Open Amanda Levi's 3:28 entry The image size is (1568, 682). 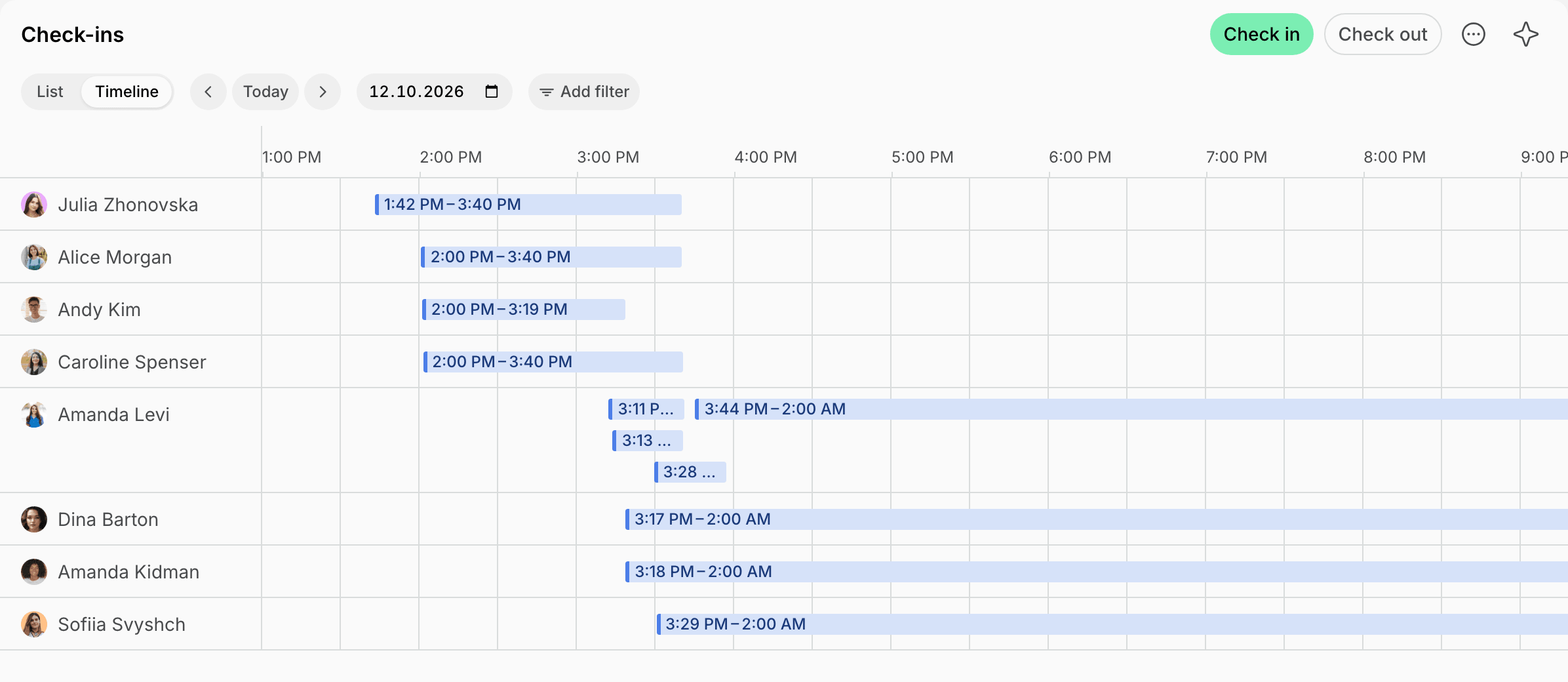coord(690,472)
